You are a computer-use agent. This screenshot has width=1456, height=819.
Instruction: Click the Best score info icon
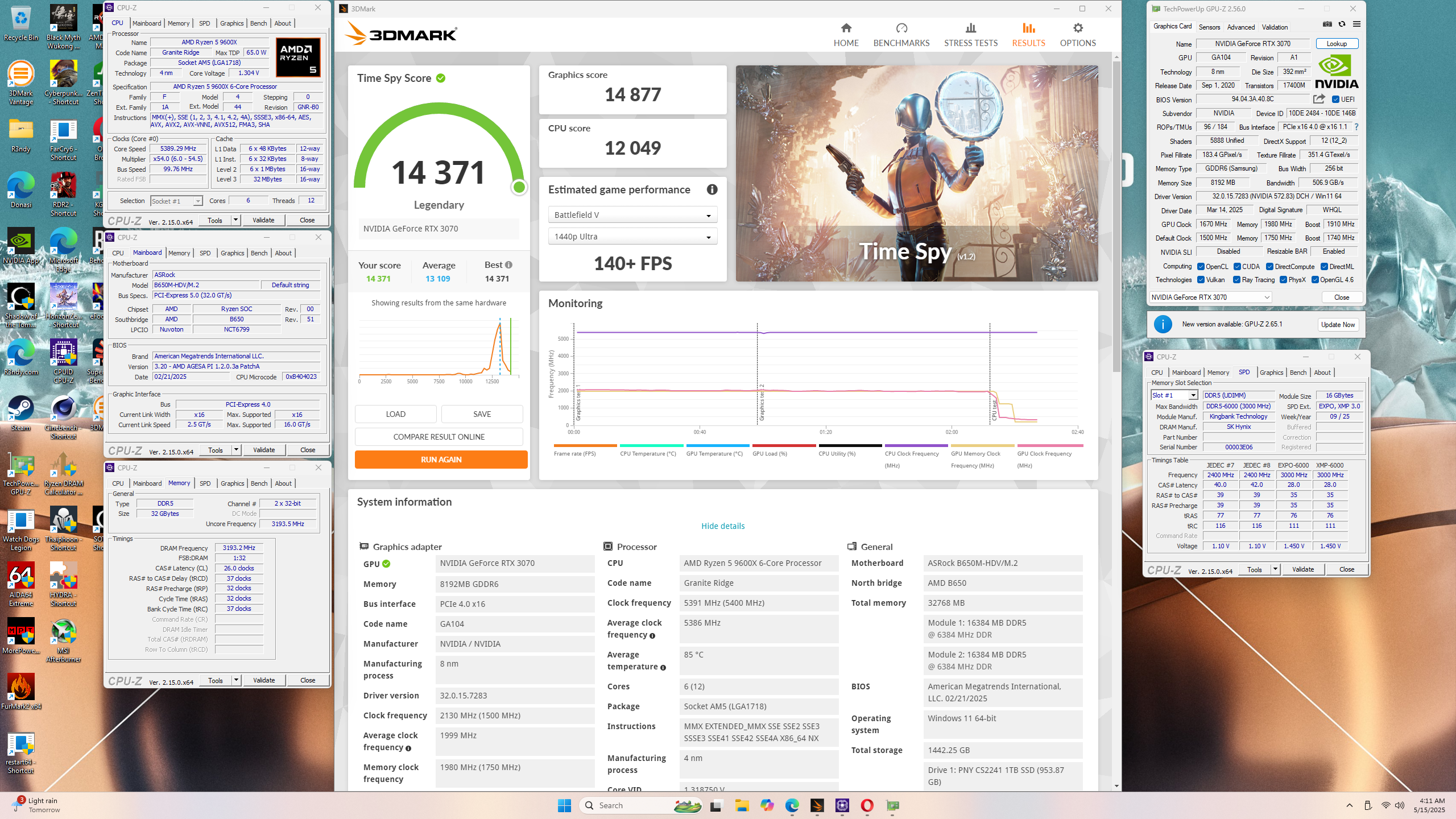point(508,264)
